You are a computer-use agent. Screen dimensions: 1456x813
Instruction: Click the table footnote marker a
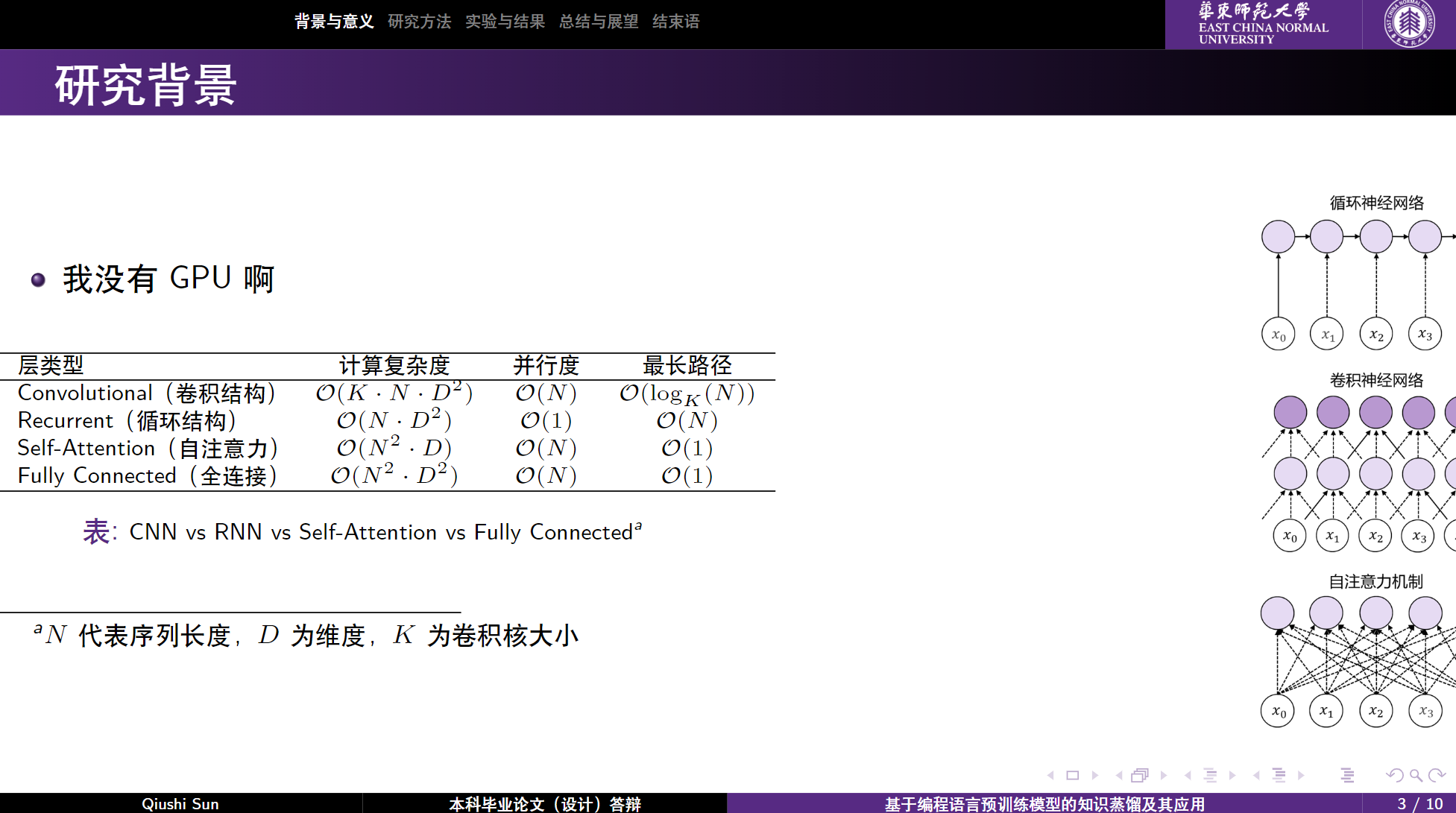[x=638, y=525]
